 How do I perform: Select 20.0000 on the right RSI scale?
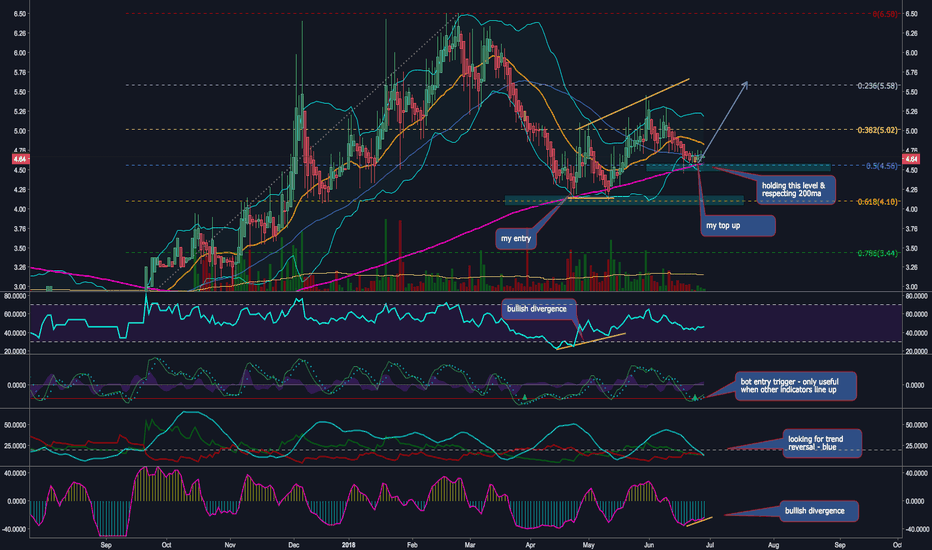(915, 351)
